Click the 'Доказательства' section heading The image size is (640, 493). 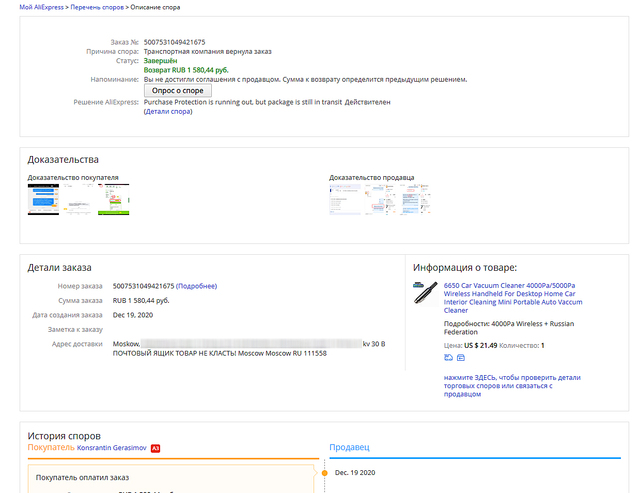click(x=63, y=160)
